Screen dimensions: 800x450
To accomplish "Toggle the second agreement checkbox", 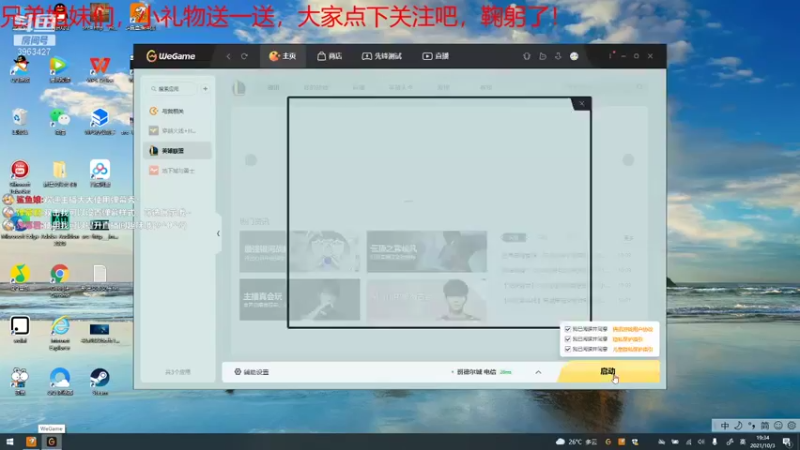I will click(x=567, y=339).
